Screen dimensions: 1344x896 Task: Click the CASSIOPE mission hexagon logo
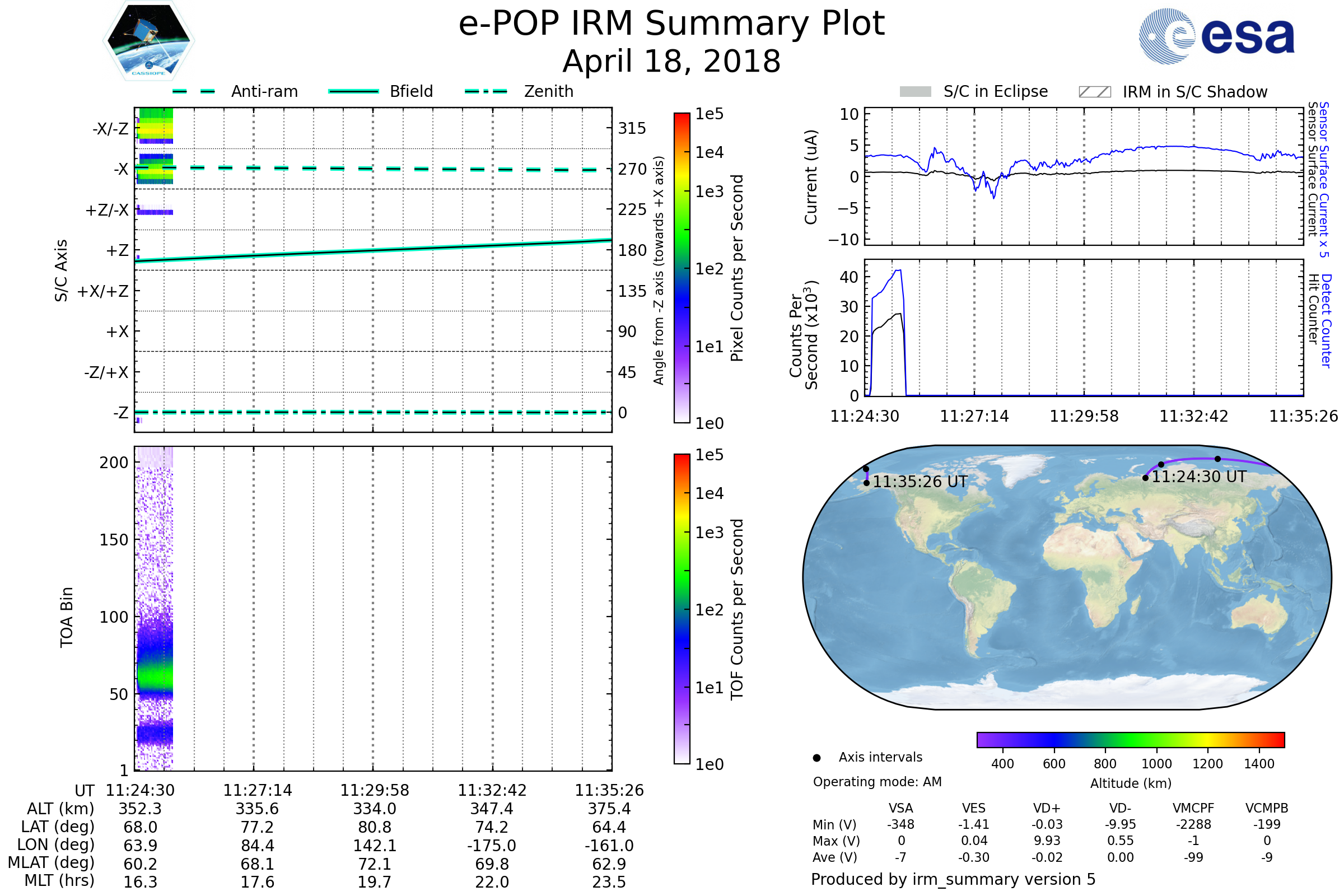pyautogui.click(x=148, y=41)
